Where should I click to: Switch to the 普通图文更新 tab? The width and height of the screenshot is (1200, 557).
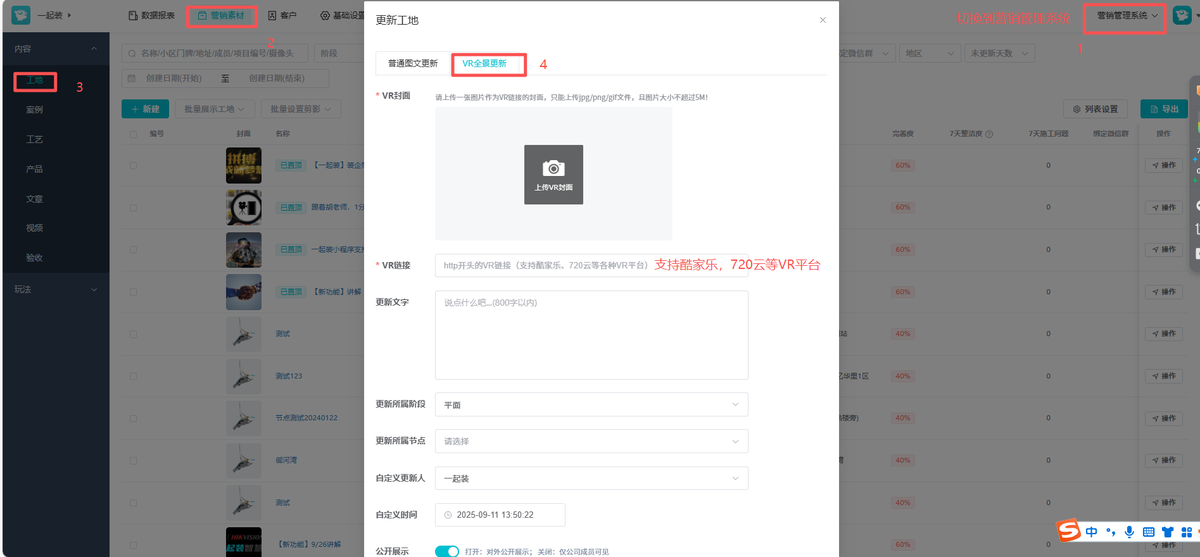[x=413, y=63]
